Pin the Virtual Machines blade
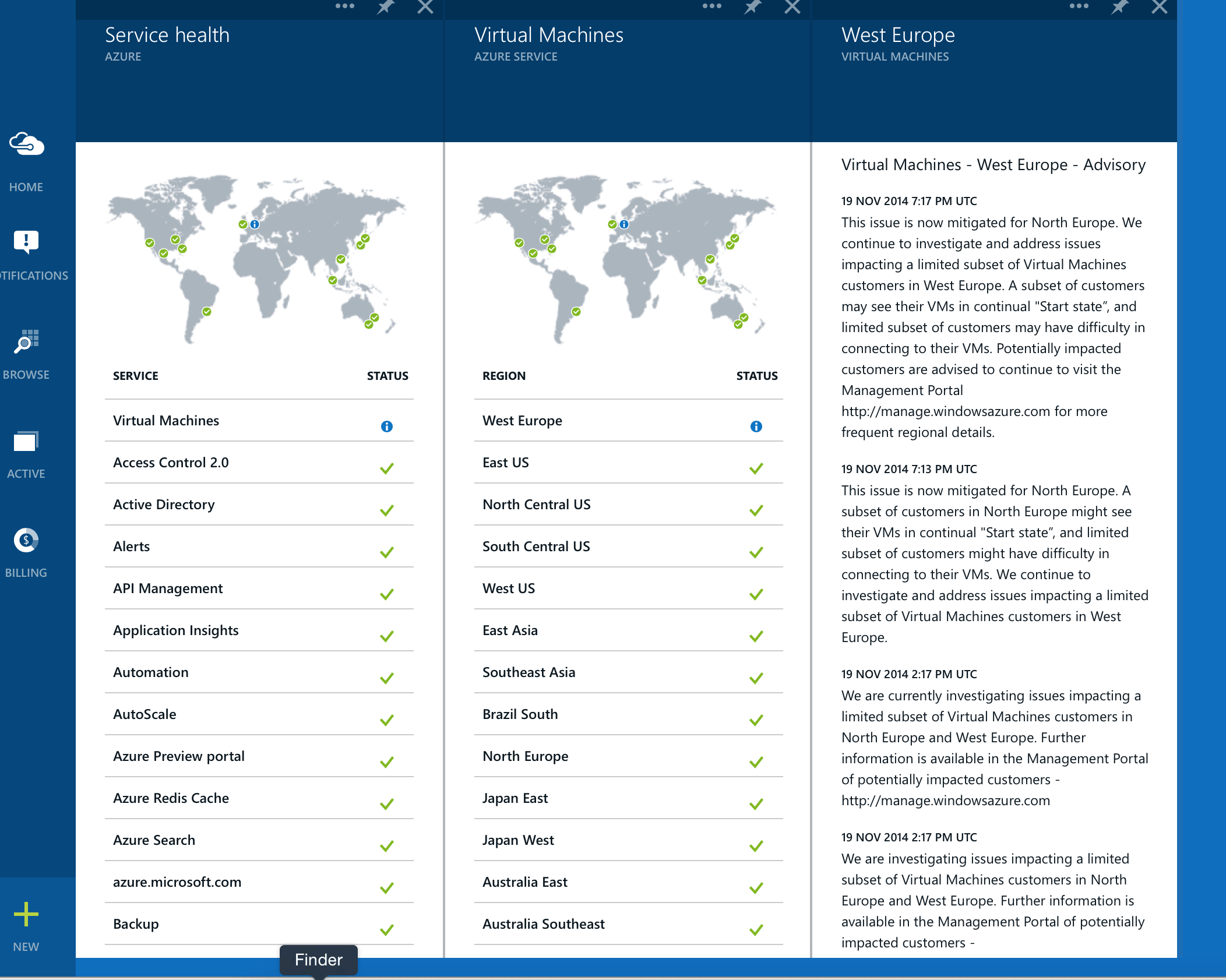This screenshot has height=980, width=1226. pos(752,7)
